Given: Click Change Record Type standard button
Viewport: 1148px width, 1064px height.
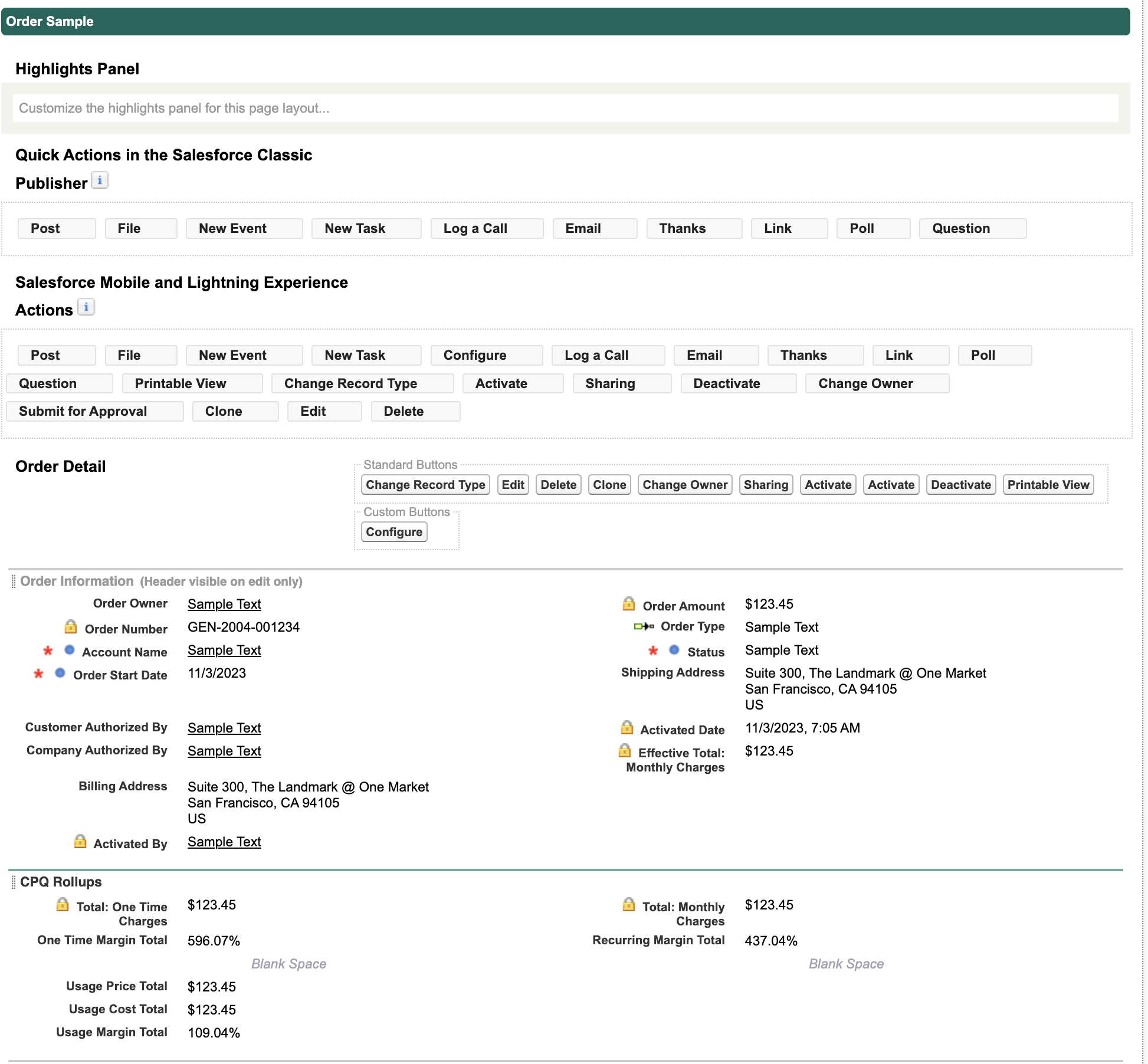Looking at the screenshot, I should pyautogui.click(x=425, y=485).
